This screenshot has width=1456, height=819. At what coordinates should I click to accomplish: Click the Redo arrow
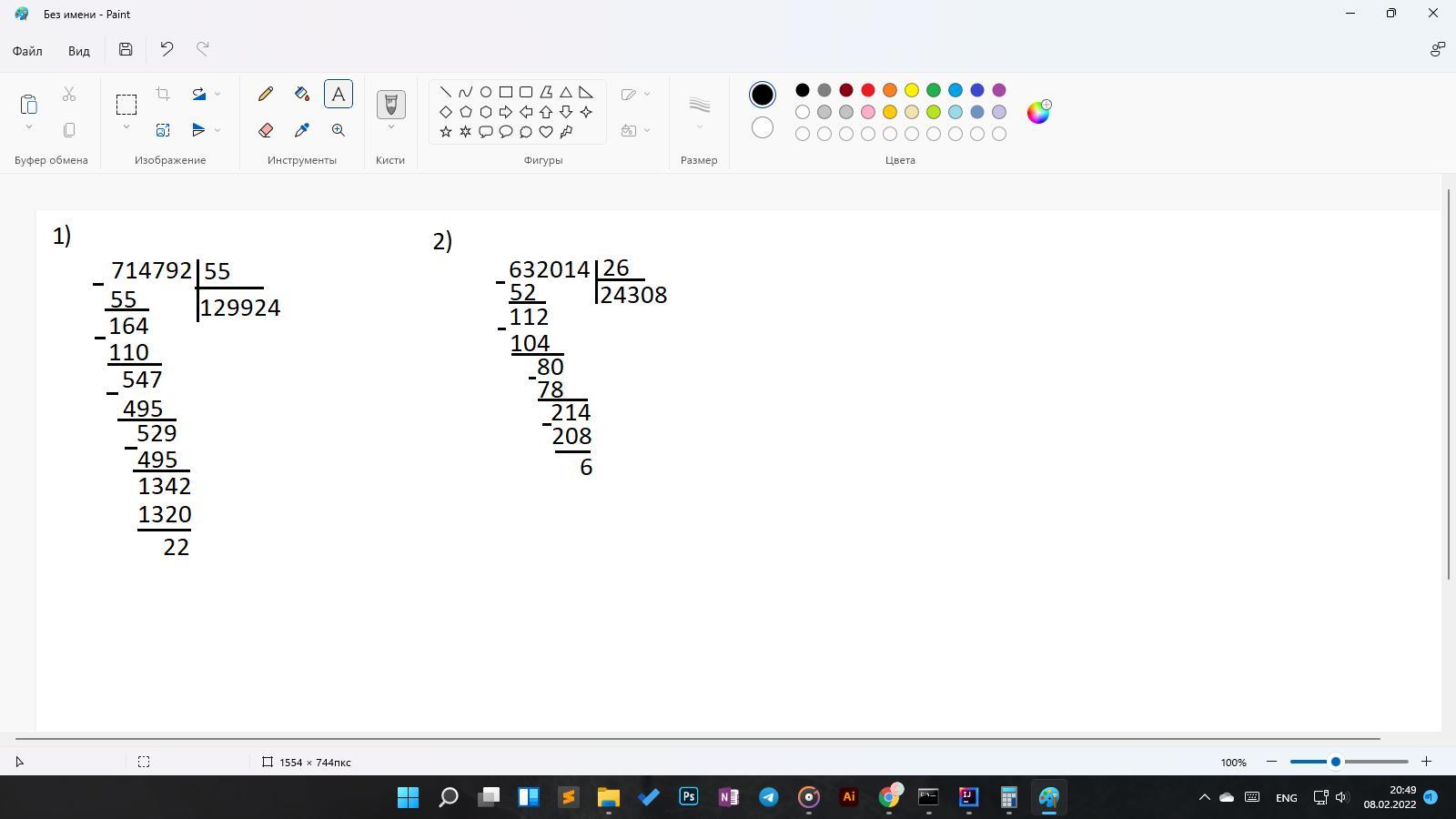203,49
